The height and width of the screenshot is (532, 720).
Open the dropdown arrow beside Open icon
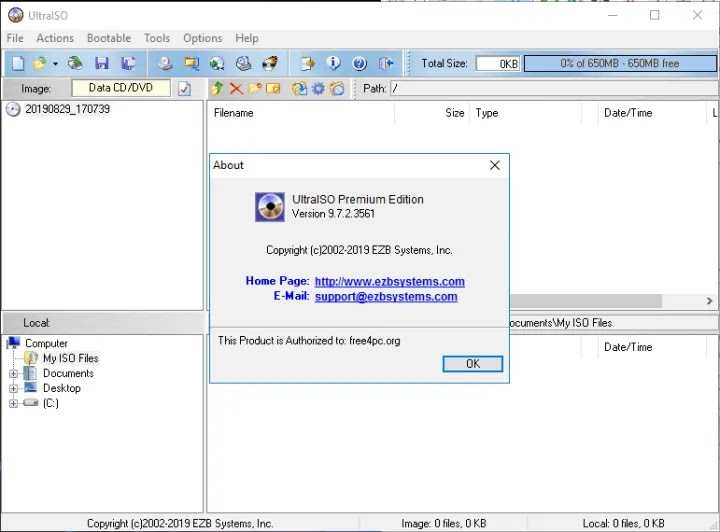(x=55, y=64)
